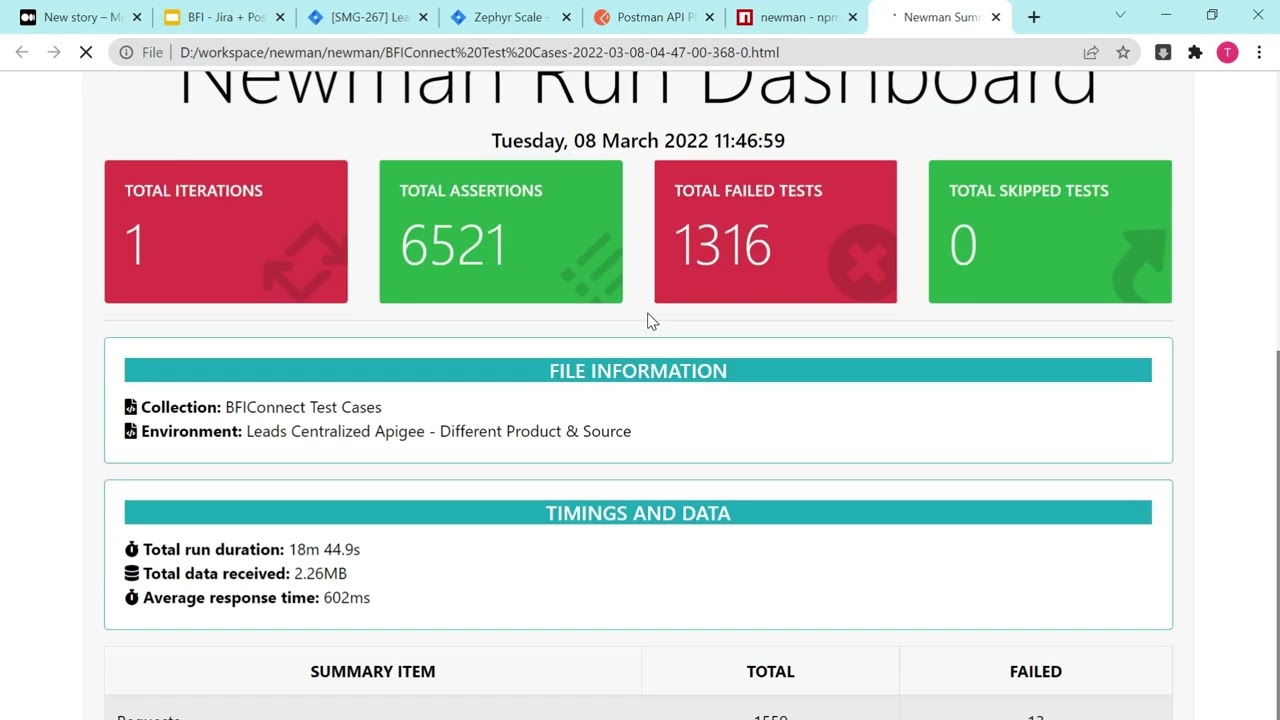Screen dimensions: 1280x720
Task: Click the File Information header
Action: (x=638, y=370)
